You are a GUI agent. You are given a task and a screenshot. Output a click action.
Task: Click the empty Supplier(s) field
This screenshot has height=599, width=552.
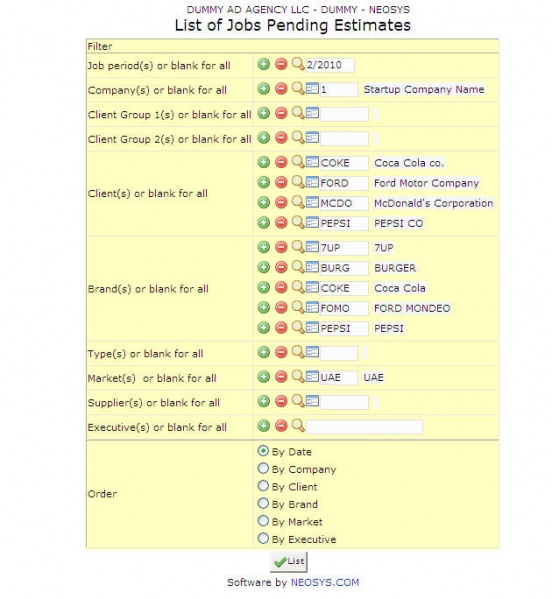[x=344, y=402]
